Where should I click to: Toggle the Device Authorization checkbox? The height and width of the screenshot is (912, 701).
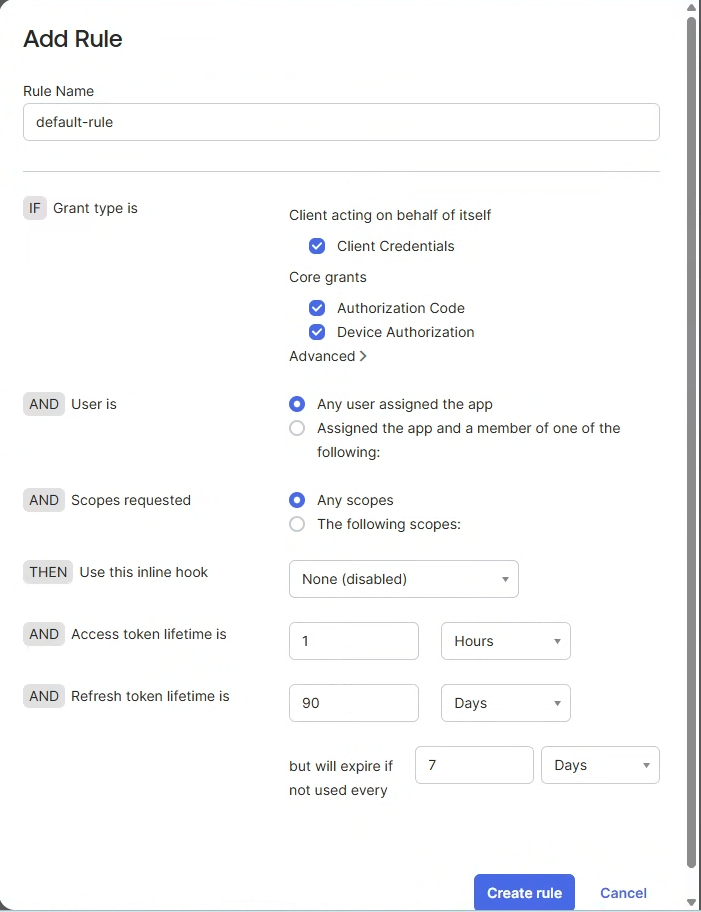click(317, 332)
